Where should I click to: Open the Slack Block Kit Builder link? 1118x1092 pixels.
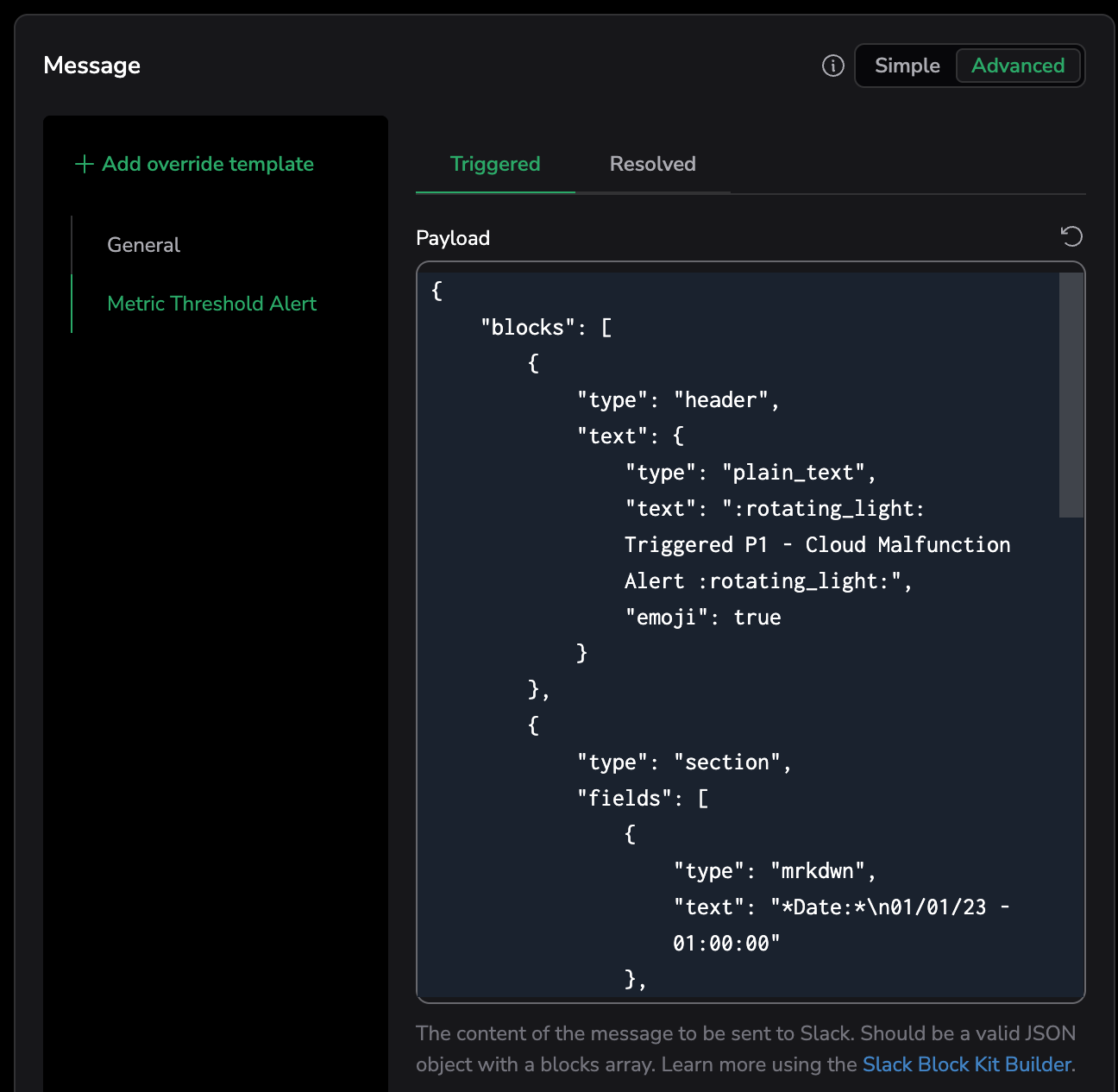click(966, 1064)
